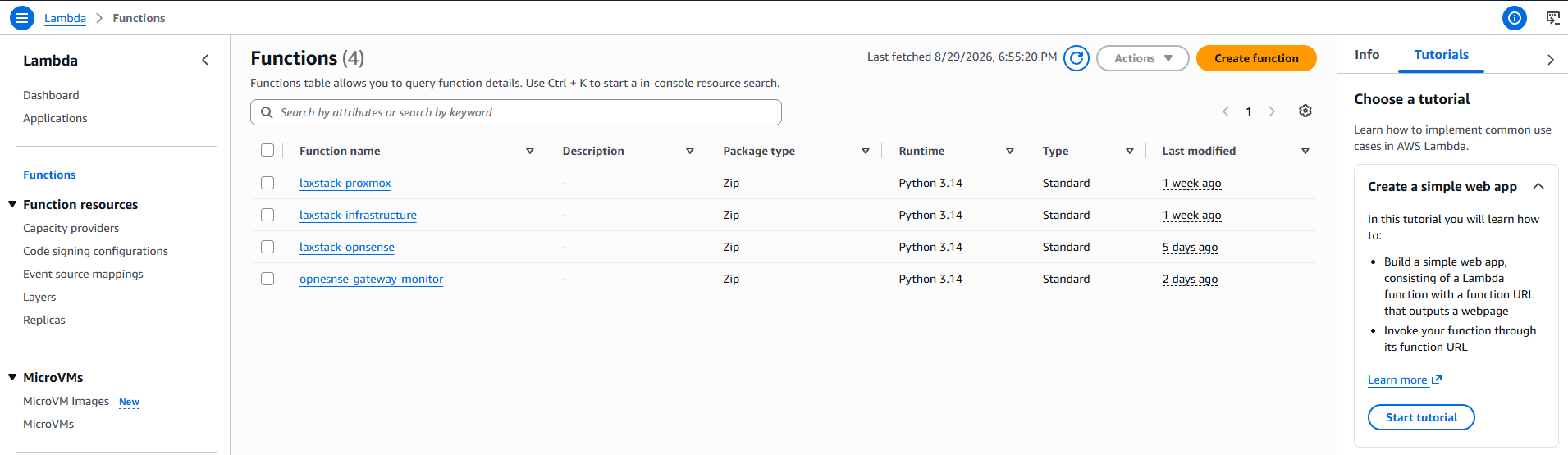This screenshot has height=455, width=1568.
Task: Switch to the Info tab
Action: 1366,54
